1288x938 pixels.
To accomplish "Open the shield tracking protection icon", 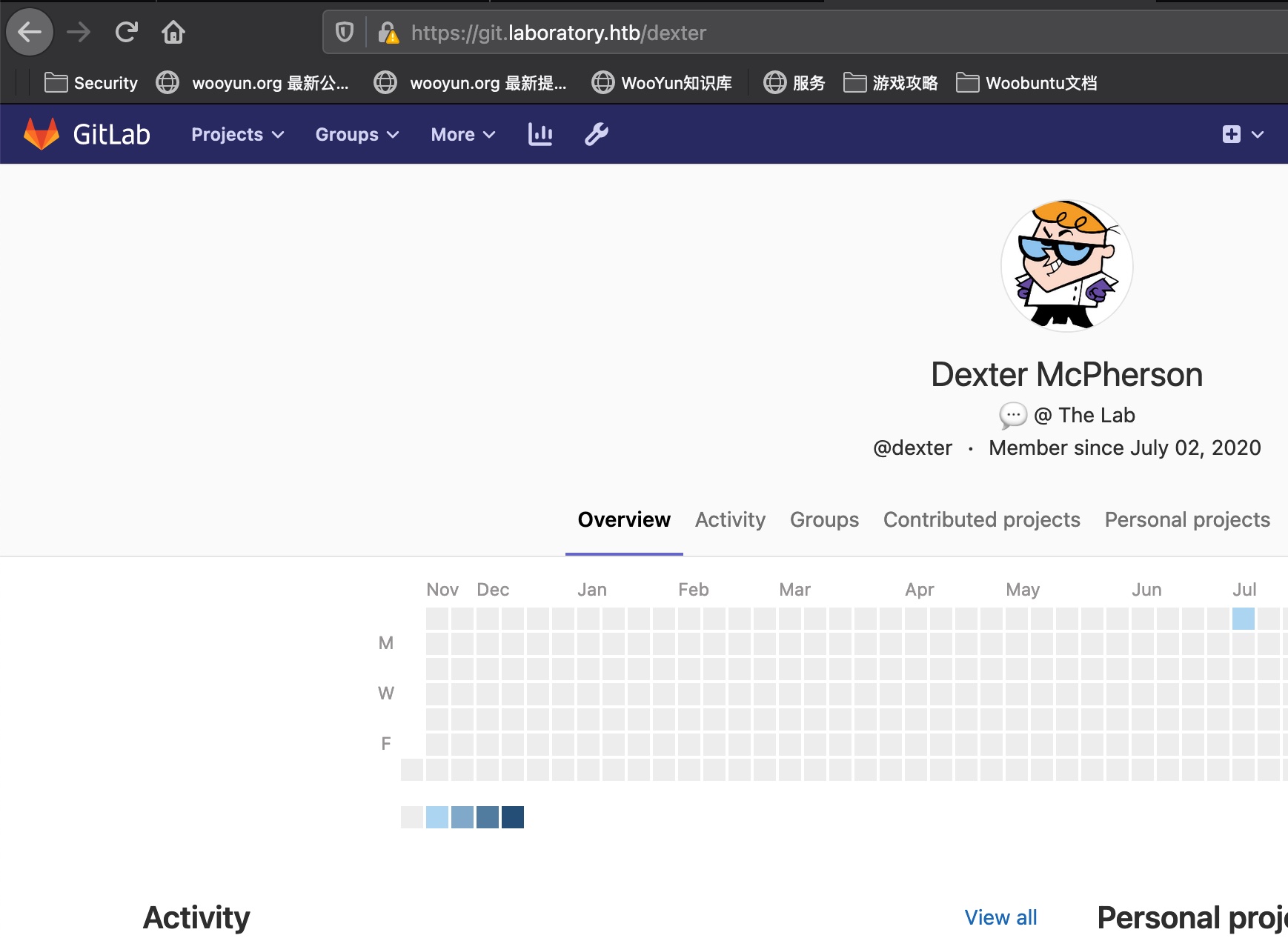I will 345,32.
